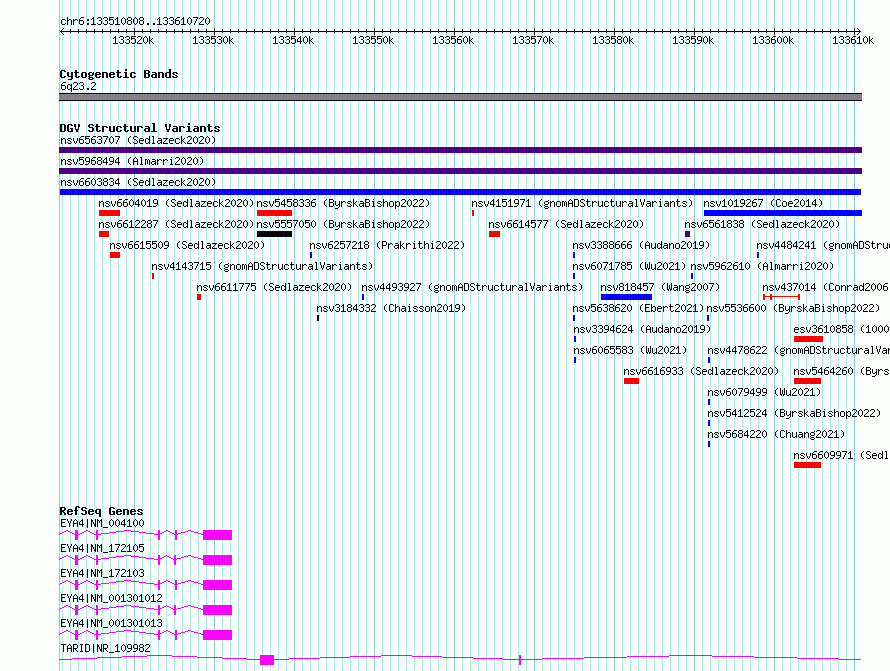
Task: Click the nsv4478622 gnomAD variant label
Action: [798, 350]
